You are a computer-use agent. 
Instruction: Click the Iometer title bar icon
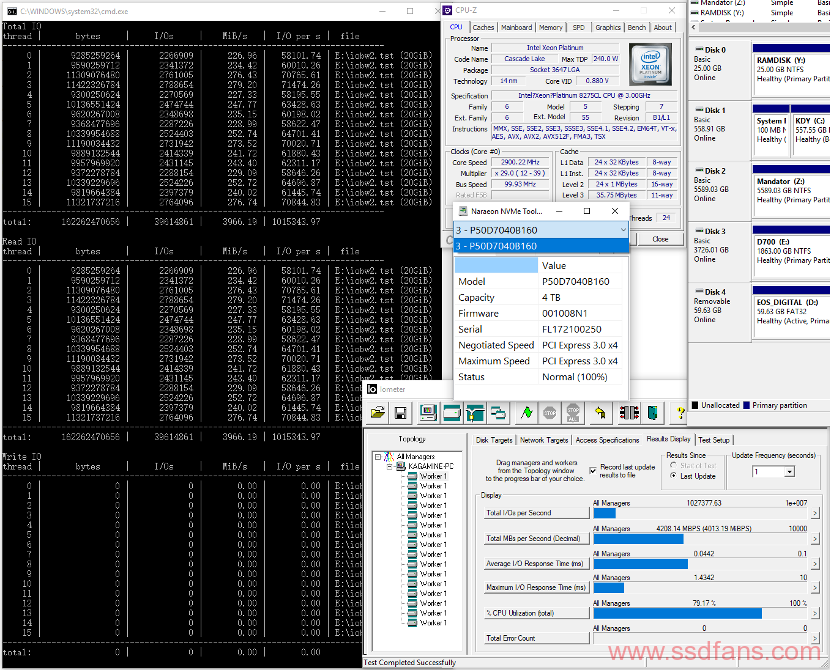372,390
